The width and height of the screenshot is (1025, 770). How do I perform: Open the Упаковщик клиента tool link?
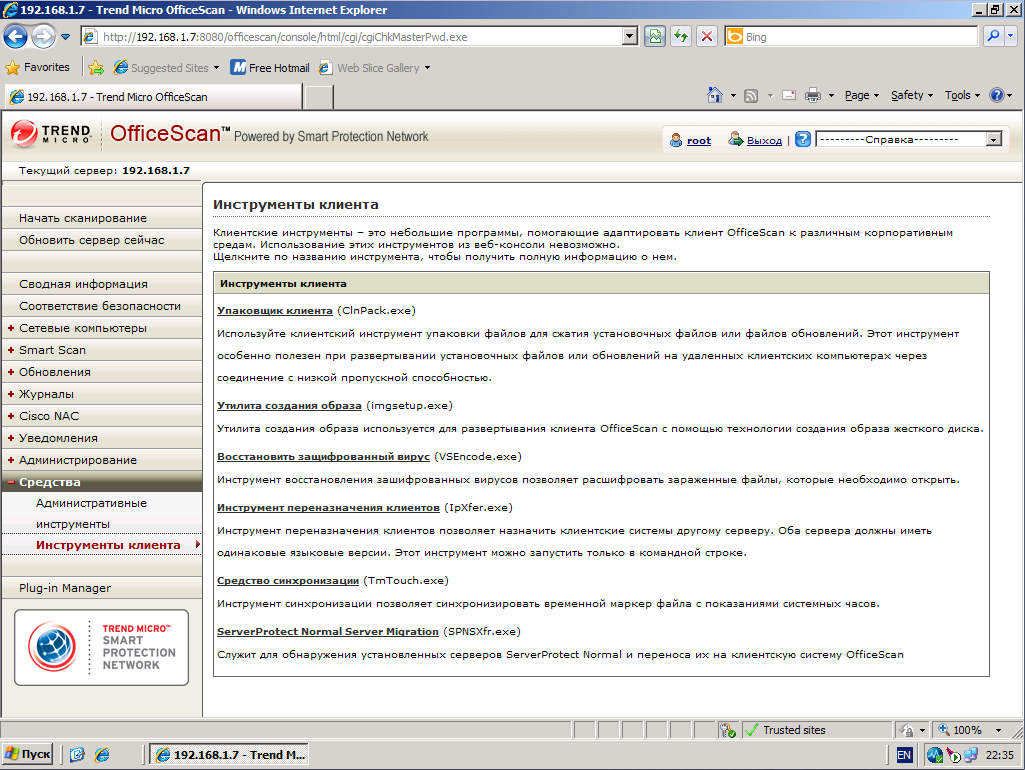coord(275,310)
